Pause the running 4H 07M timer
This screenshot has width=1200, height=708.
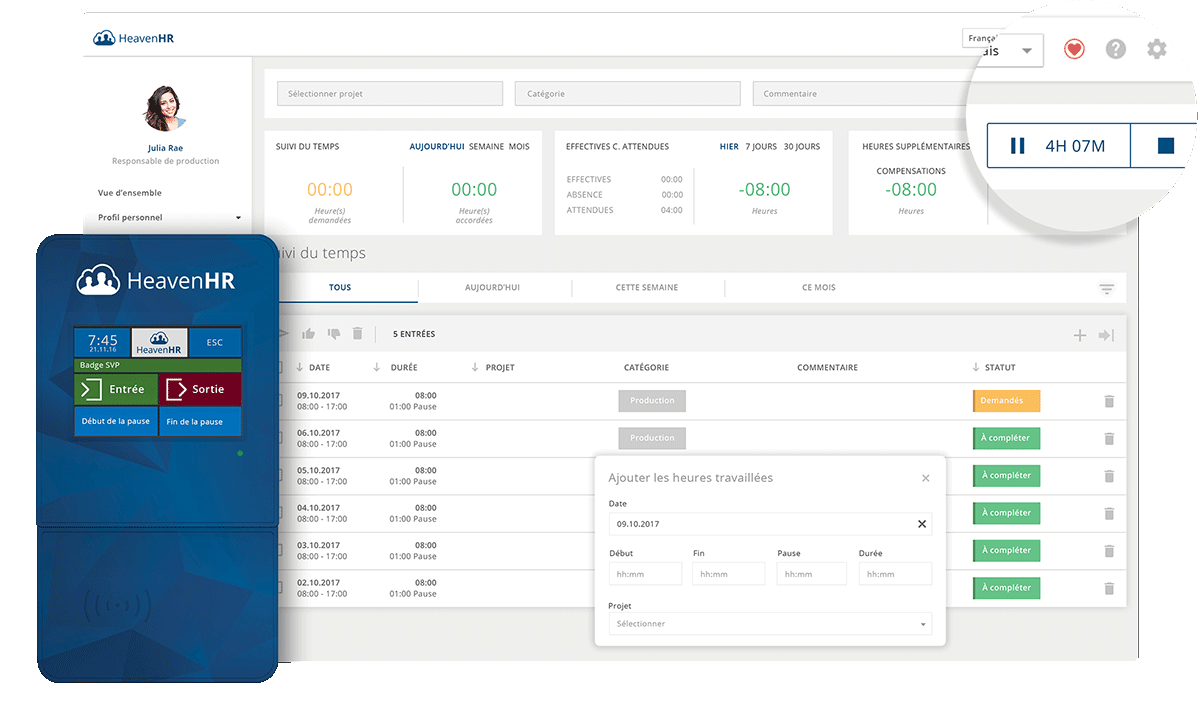pos(1018,146)
